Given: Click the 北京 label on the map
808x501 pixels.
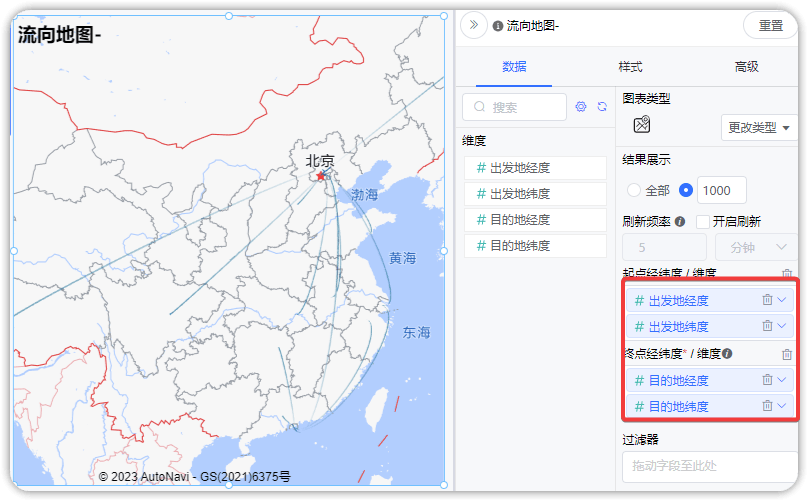Looking at the screenshot, I should [320, 161].
